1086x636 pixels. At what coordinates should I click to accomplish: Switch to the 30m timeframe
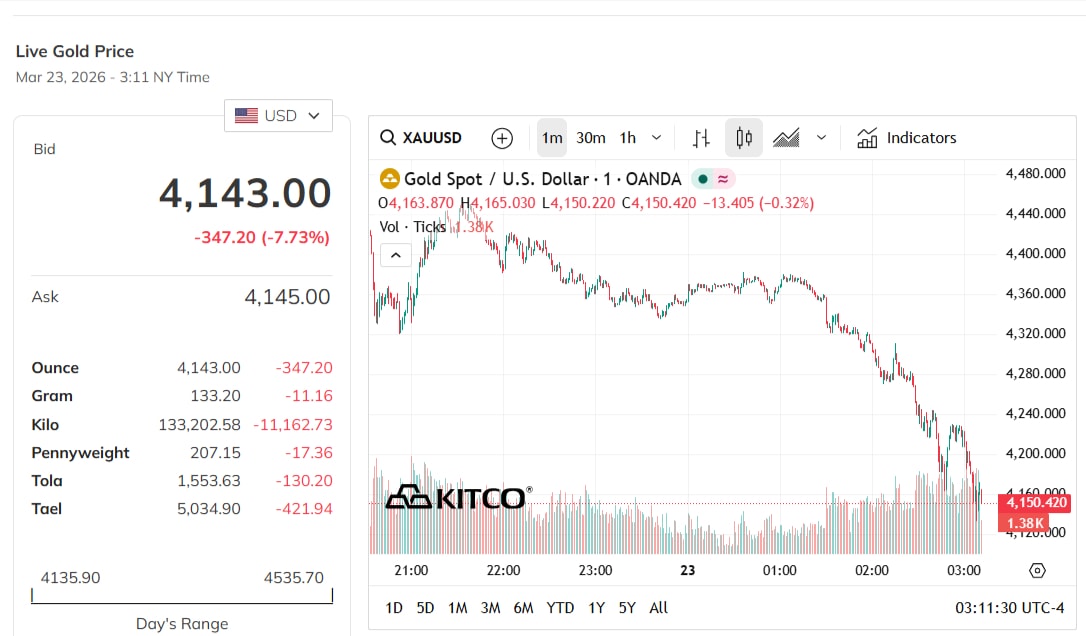[x=591, y=137]
